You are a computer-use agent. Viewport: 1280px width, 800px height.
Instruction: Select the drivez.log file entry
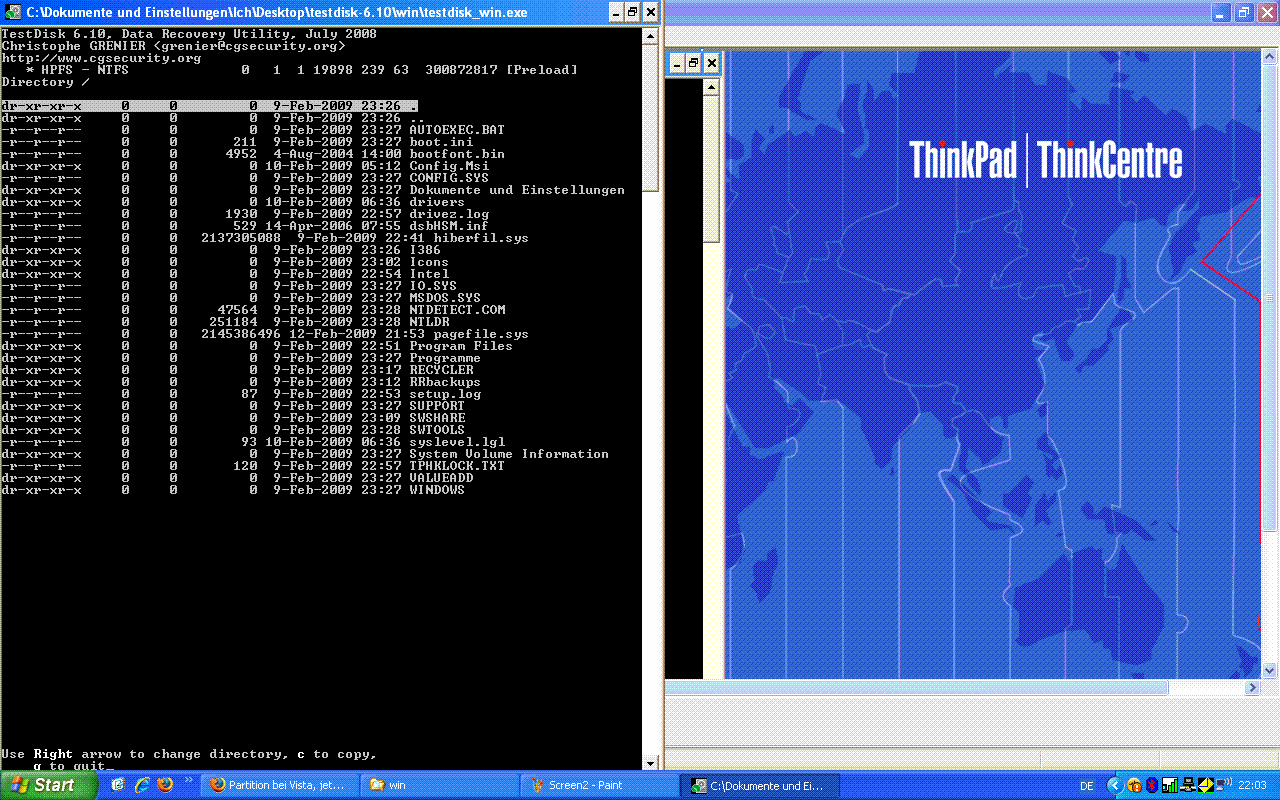tap(245, 214)
